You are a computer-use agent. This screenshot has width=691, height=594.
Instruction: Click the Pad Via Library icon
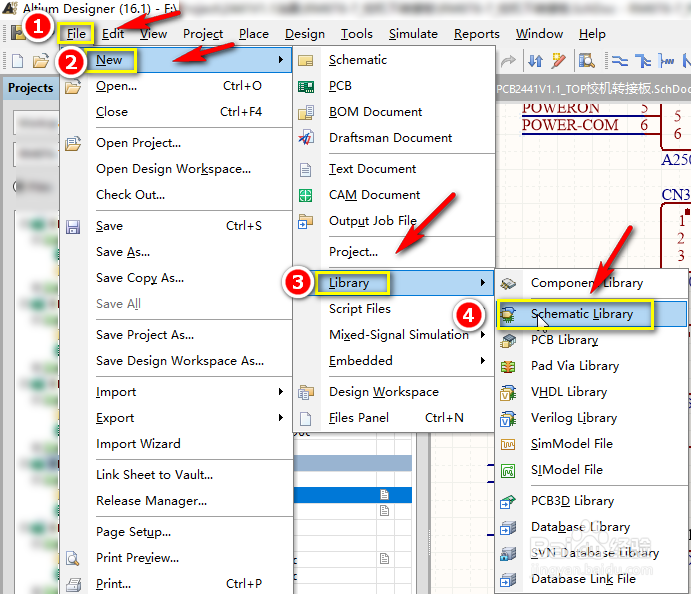tap(508, 366)
